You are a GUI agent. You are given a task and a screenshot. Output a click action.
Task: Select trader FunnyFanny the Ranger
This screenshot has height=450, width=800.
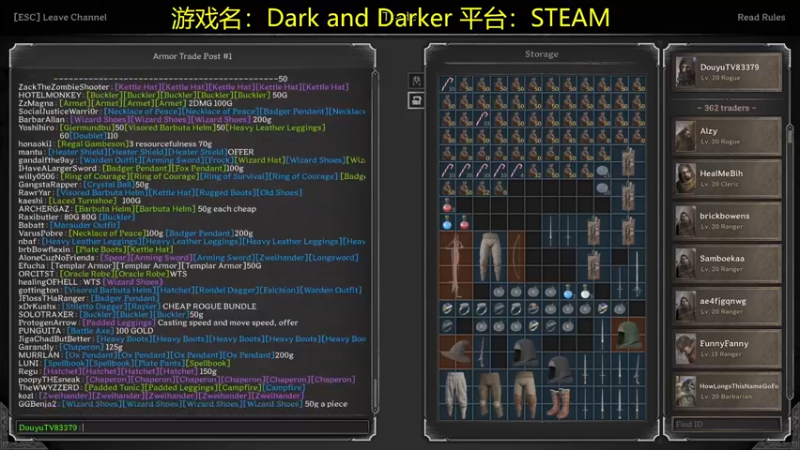click(x=727, y=348)
